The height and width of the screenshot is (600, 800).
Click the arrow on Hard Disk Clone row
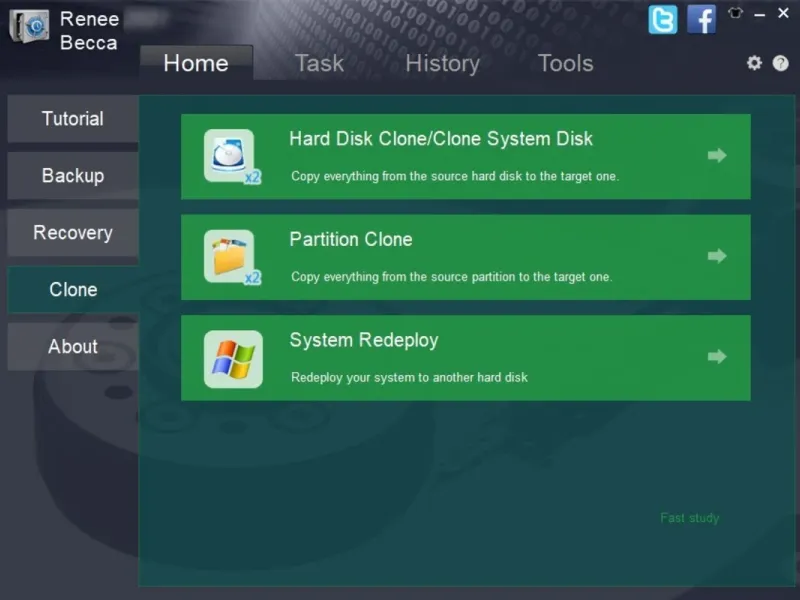point(717,155)
